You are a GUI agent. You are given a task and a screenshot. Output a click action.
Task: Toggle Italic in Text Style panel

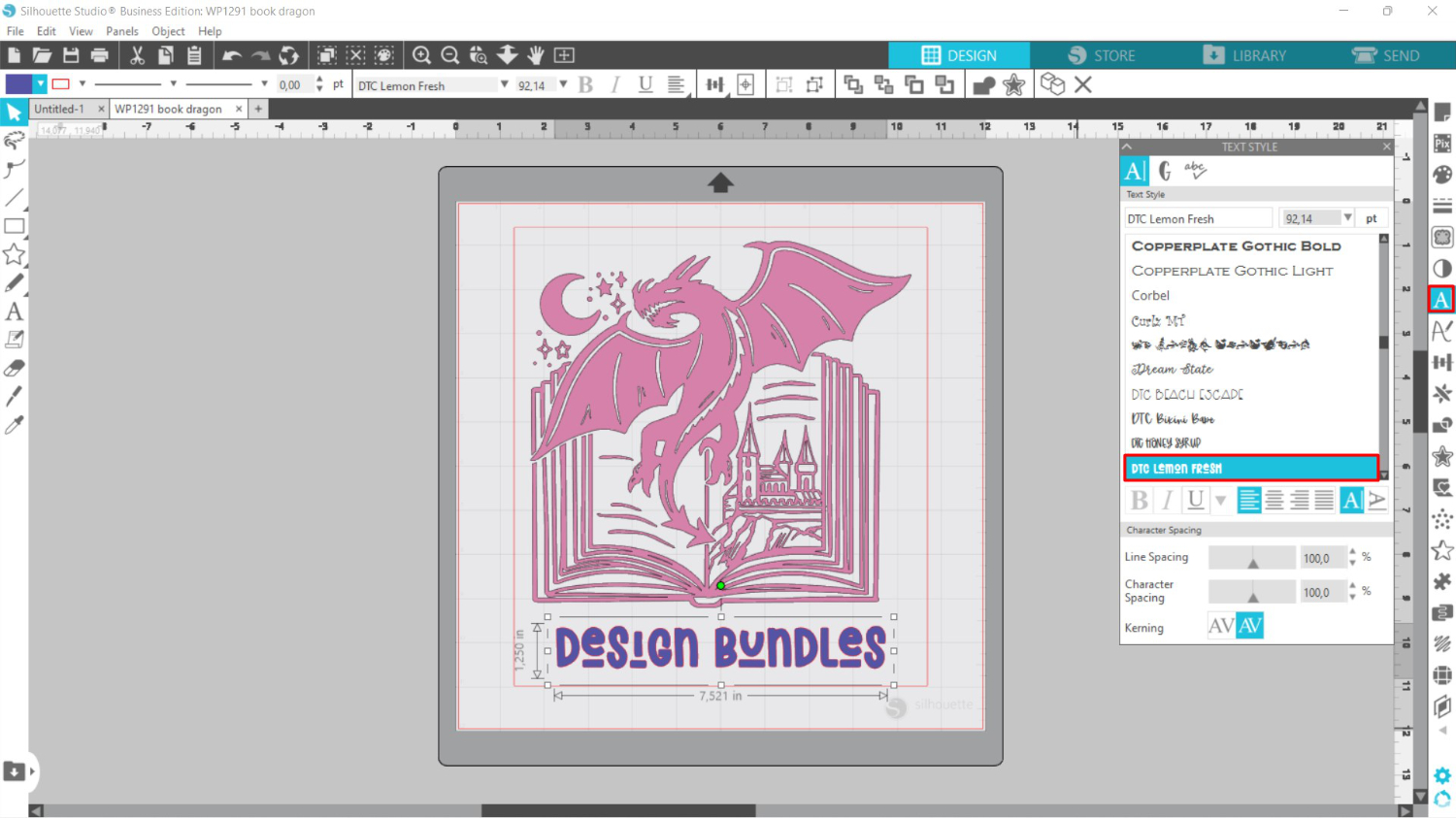pyautogui.click(x=1168, y=500)
